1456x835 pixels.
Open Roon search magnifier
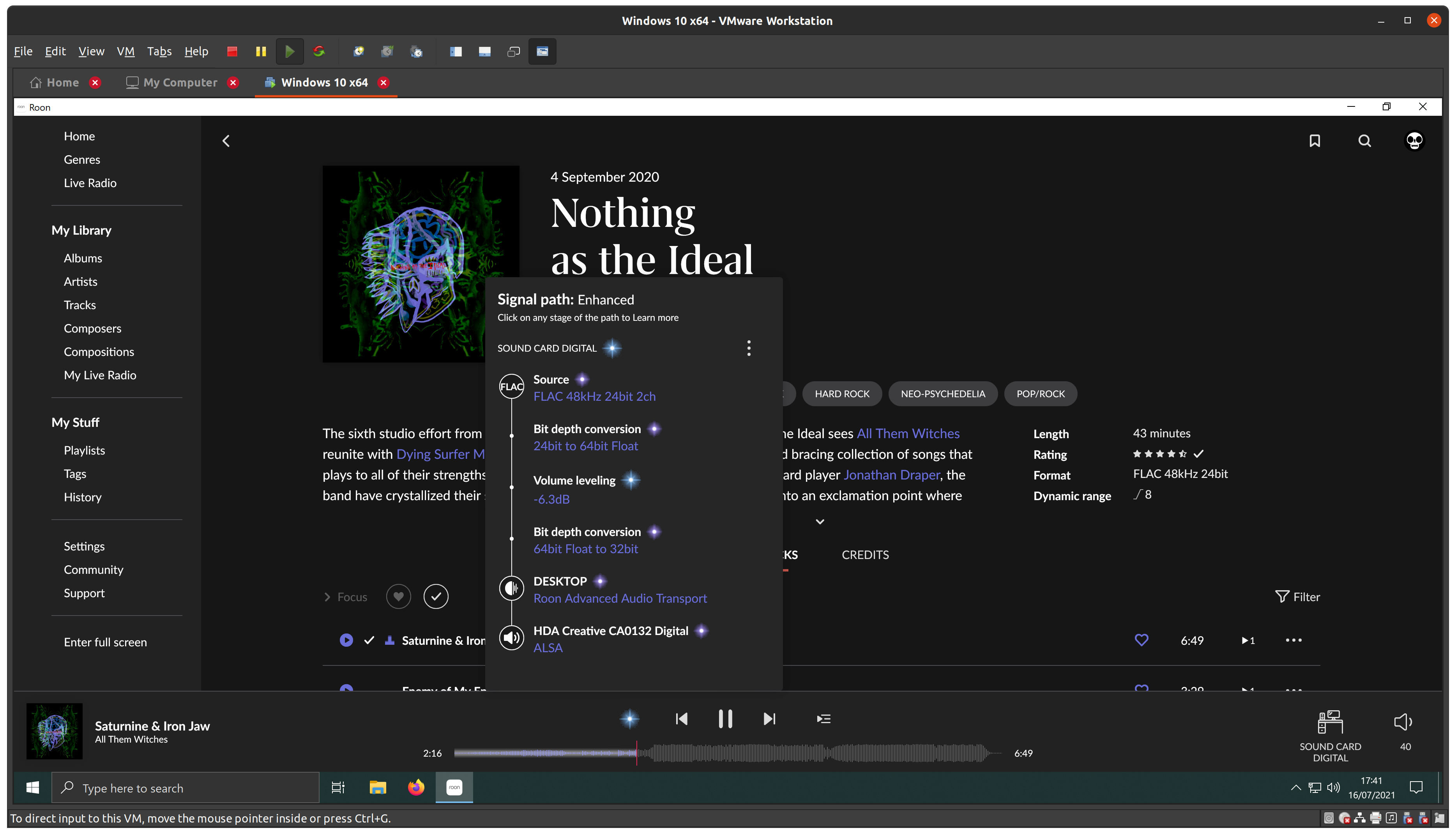1365,141
